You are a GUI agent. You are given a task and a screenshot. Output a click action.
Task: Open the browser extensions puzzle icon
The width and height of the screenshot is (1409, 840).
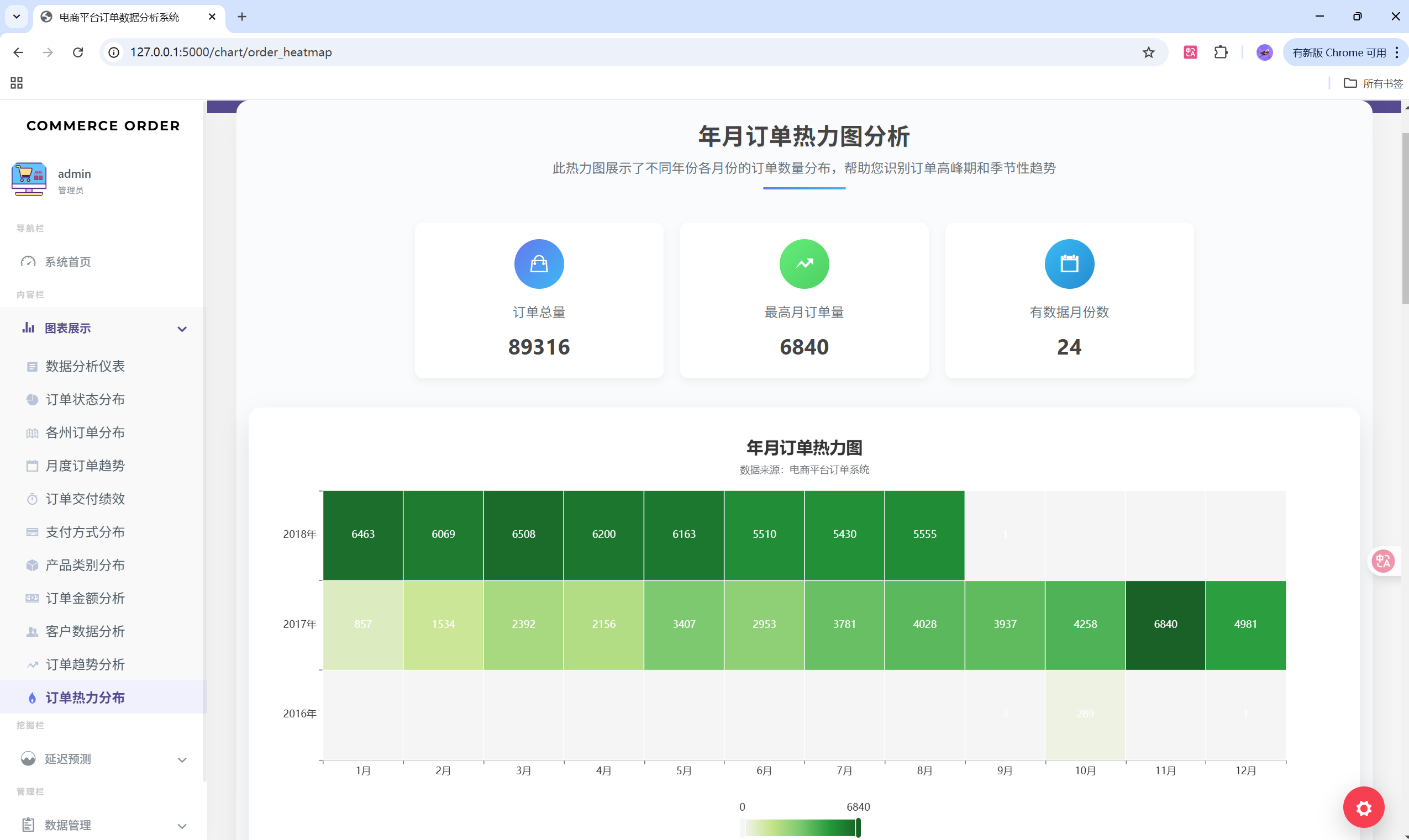[1221, 52]
